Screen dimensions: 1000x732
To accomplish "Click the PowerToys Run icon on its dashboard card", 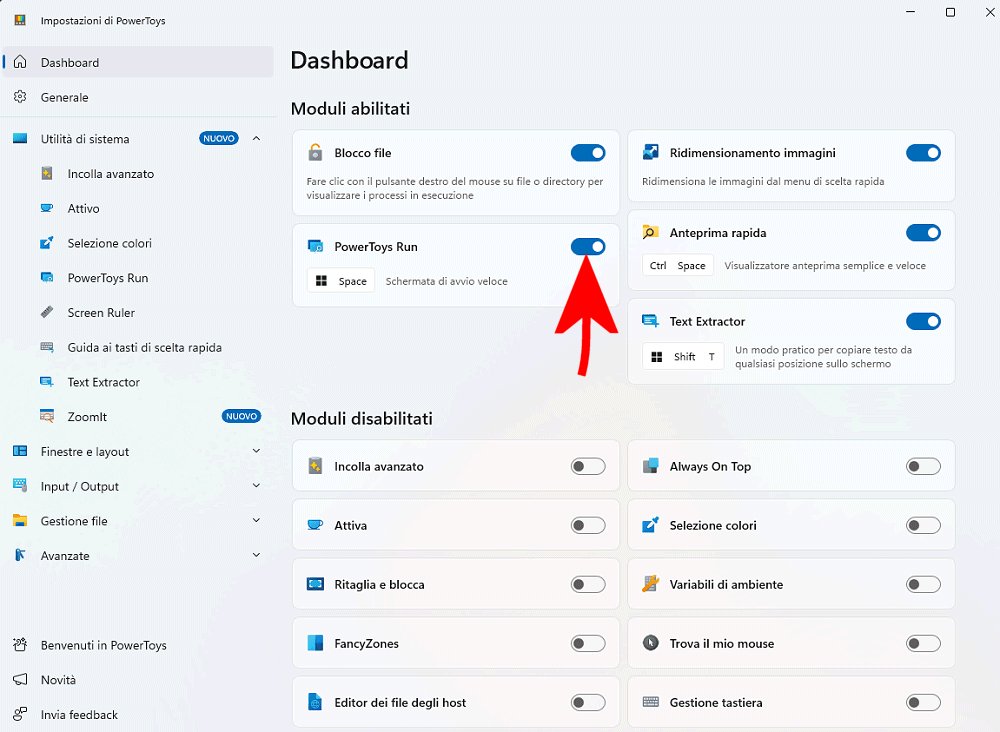I will tap(315, 246).
